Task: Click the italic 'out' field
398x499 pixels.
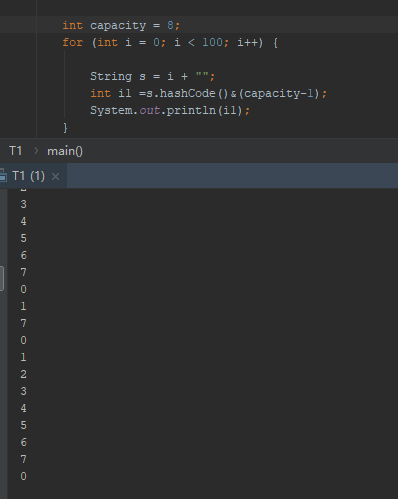Action: 149,110
